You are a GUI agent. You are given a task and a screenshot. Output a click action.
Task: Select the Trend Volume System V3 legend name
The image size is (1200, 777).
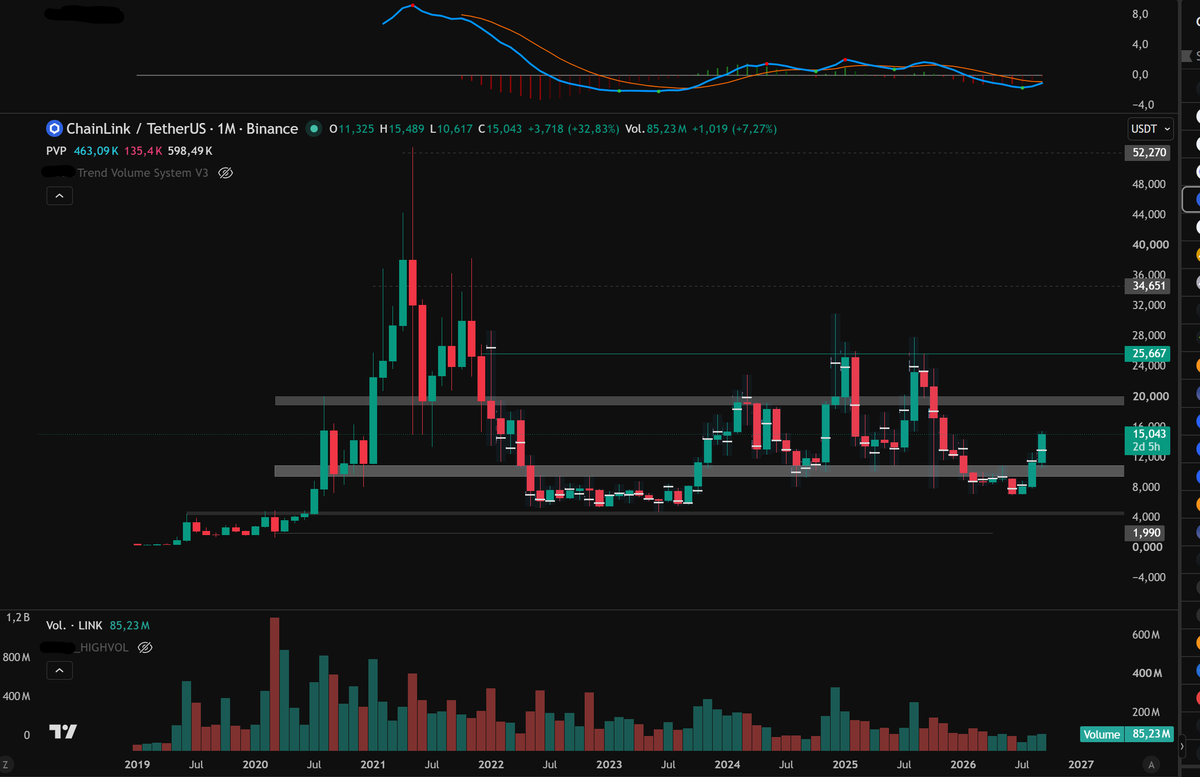coord(144,173)
